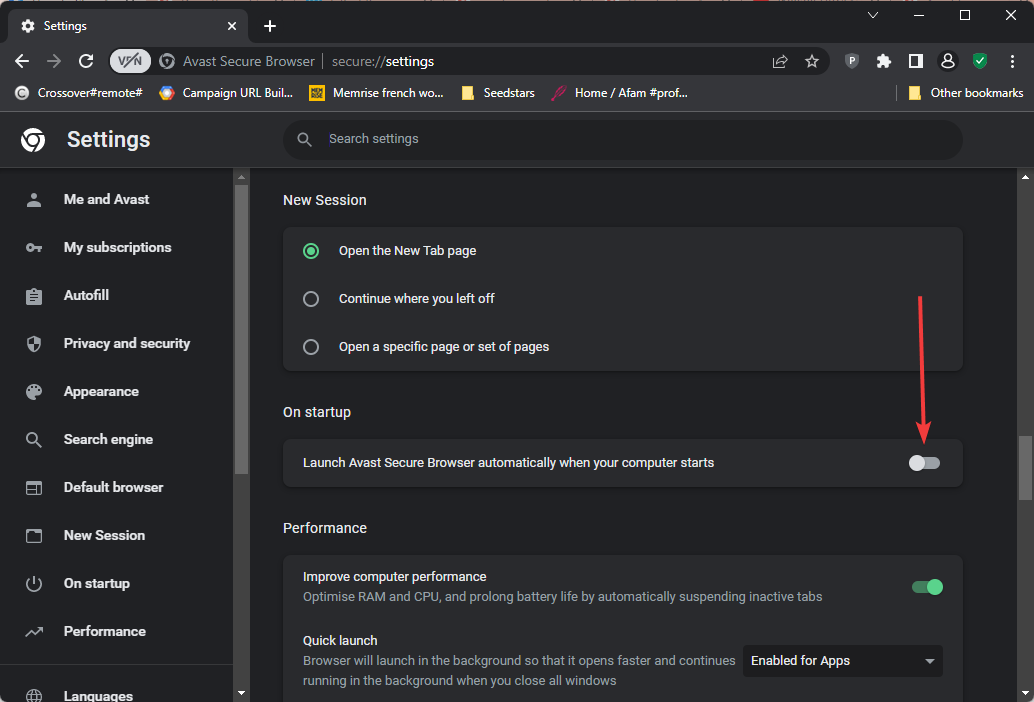The width and height of the screenshot is (1034, 702).
Task: Click the address bar URL secure://settings
Action: click(382, 61)
